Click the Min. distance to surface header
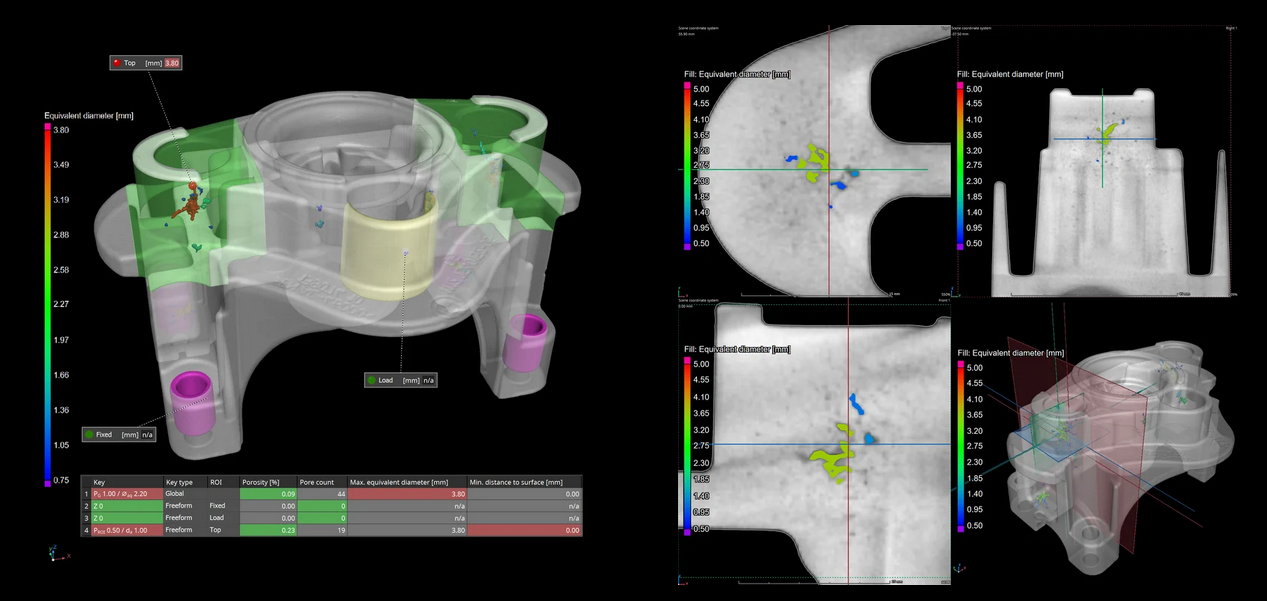The height and width of the screenshot is (601, 1267). click(524, 482)
